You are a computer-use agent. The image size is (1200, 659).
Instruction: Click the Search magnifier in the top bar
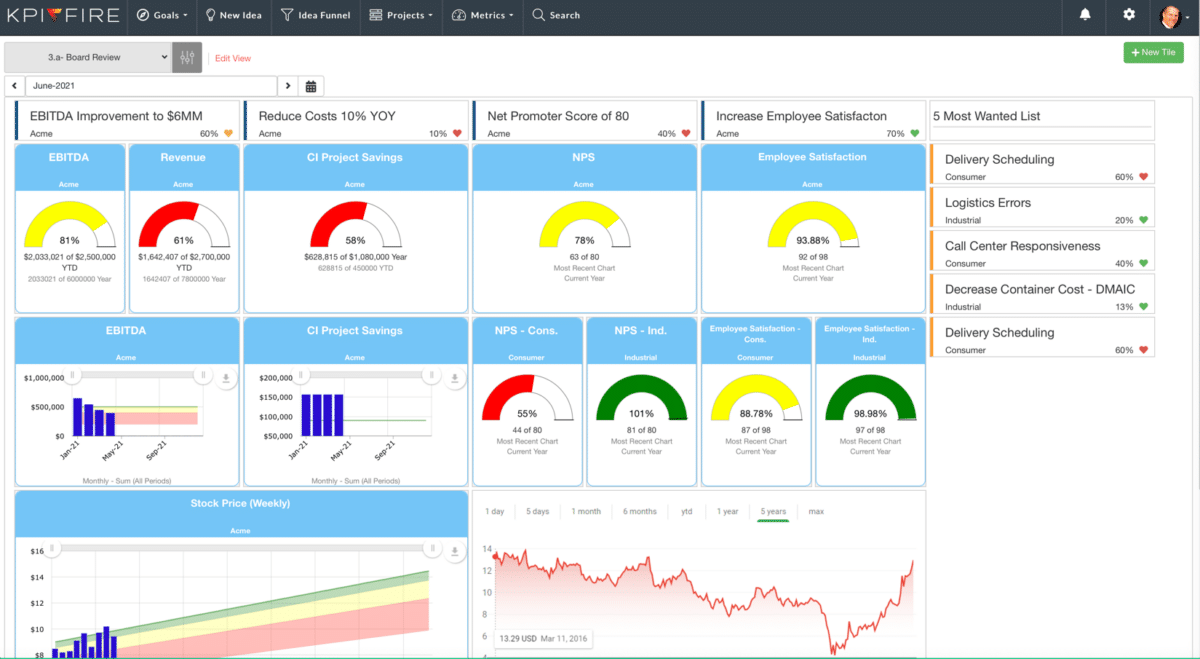[556, 16]
